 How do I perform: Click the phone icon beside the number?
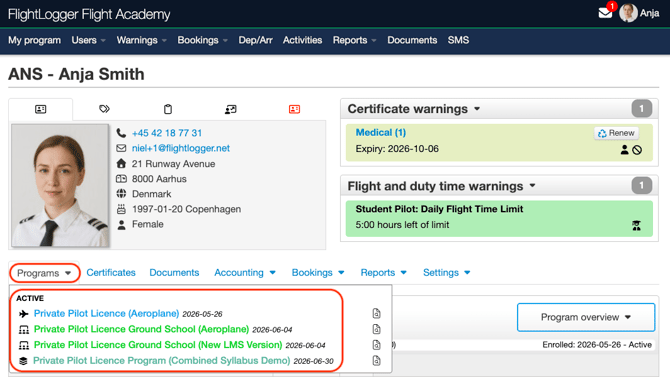(x=121, y=133)
